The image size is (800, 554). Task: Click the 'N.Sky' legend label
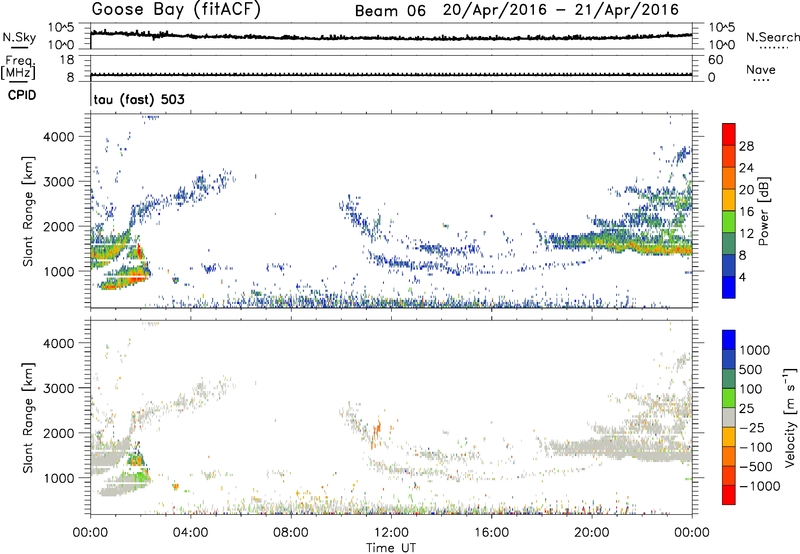tap(19, 37)
